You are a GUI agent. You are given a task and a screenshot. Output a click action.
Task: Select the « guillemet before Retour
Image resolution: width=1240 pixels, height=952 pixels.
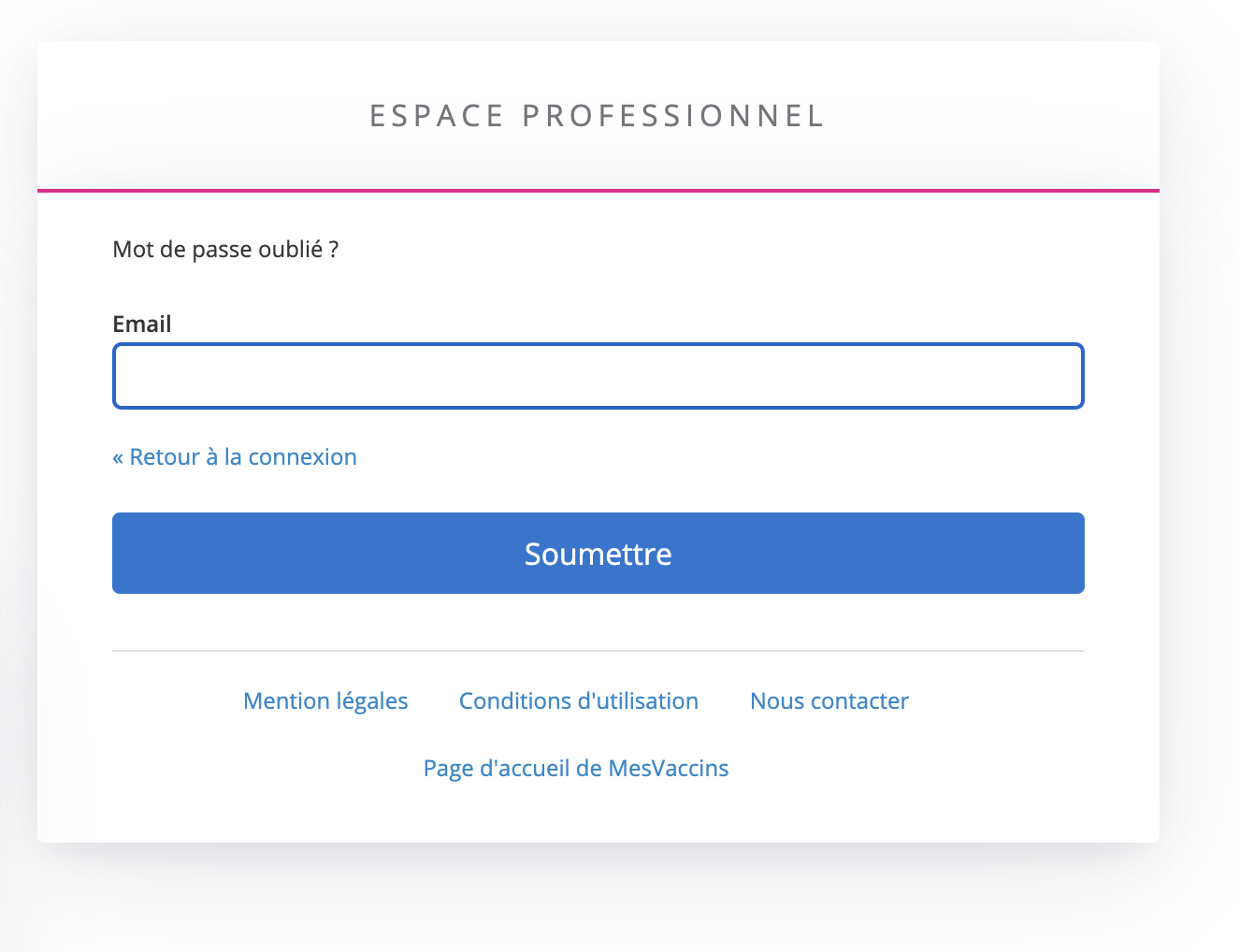pyautogui.click(x=118, y=458)
